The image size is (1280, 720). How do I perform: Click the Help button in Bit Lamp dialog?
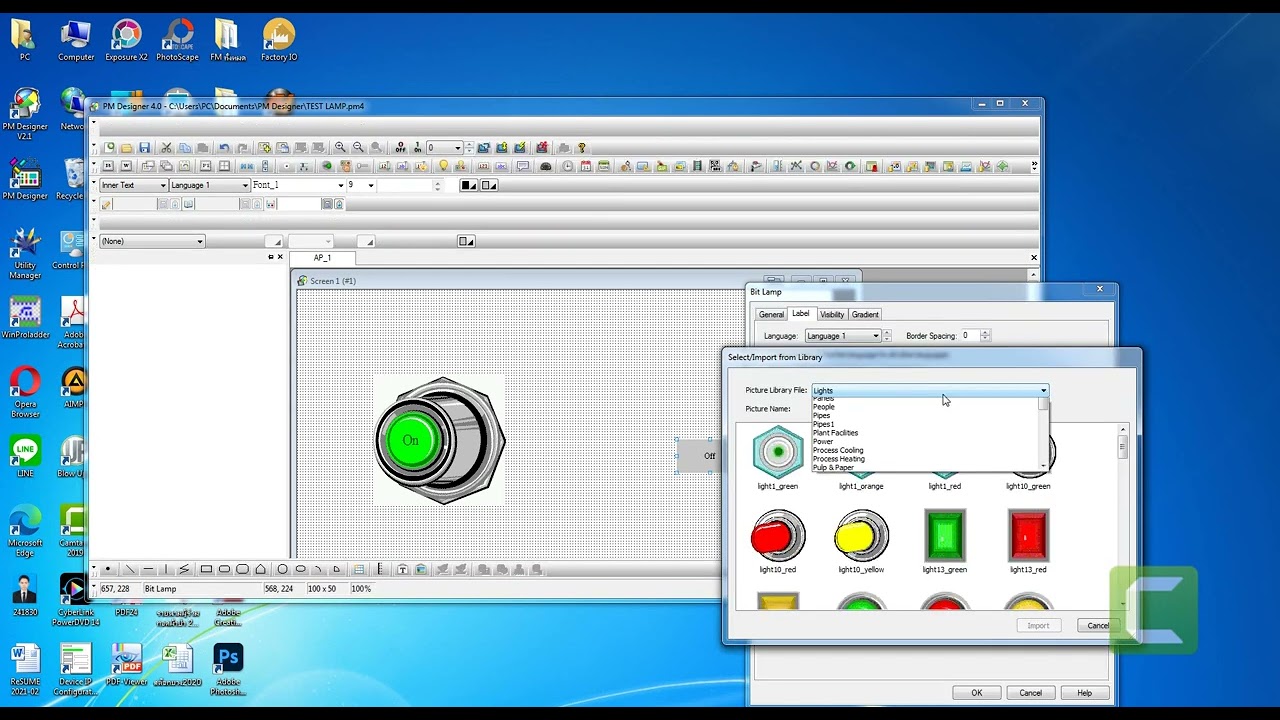(1084, 693)
